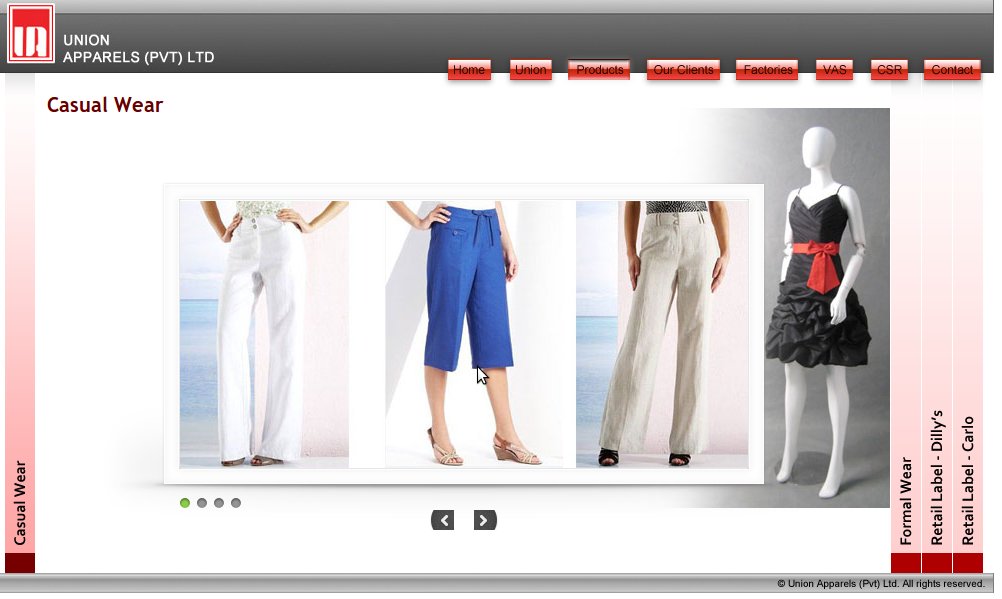Screen dimensions: 1002x599
Task: Open the Home menu button
Action: click(469, 70)
